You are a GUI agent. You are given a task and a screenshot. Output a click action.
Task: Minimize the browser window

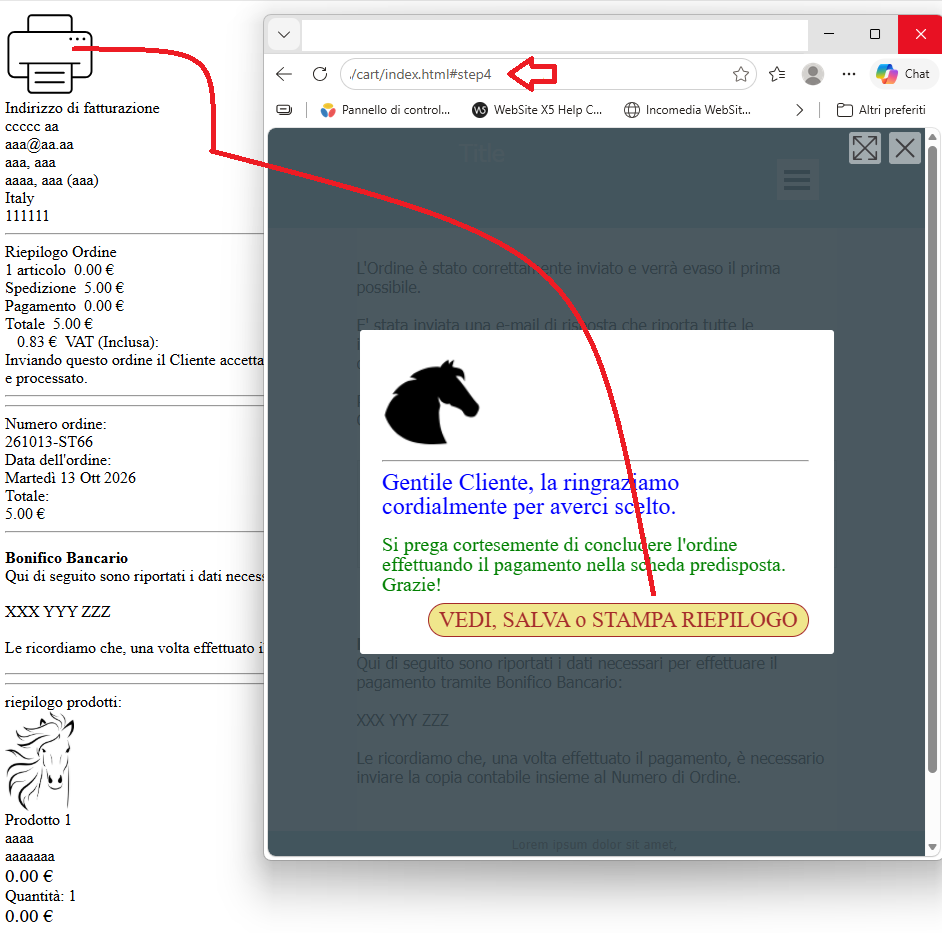(x=829, y=34)
